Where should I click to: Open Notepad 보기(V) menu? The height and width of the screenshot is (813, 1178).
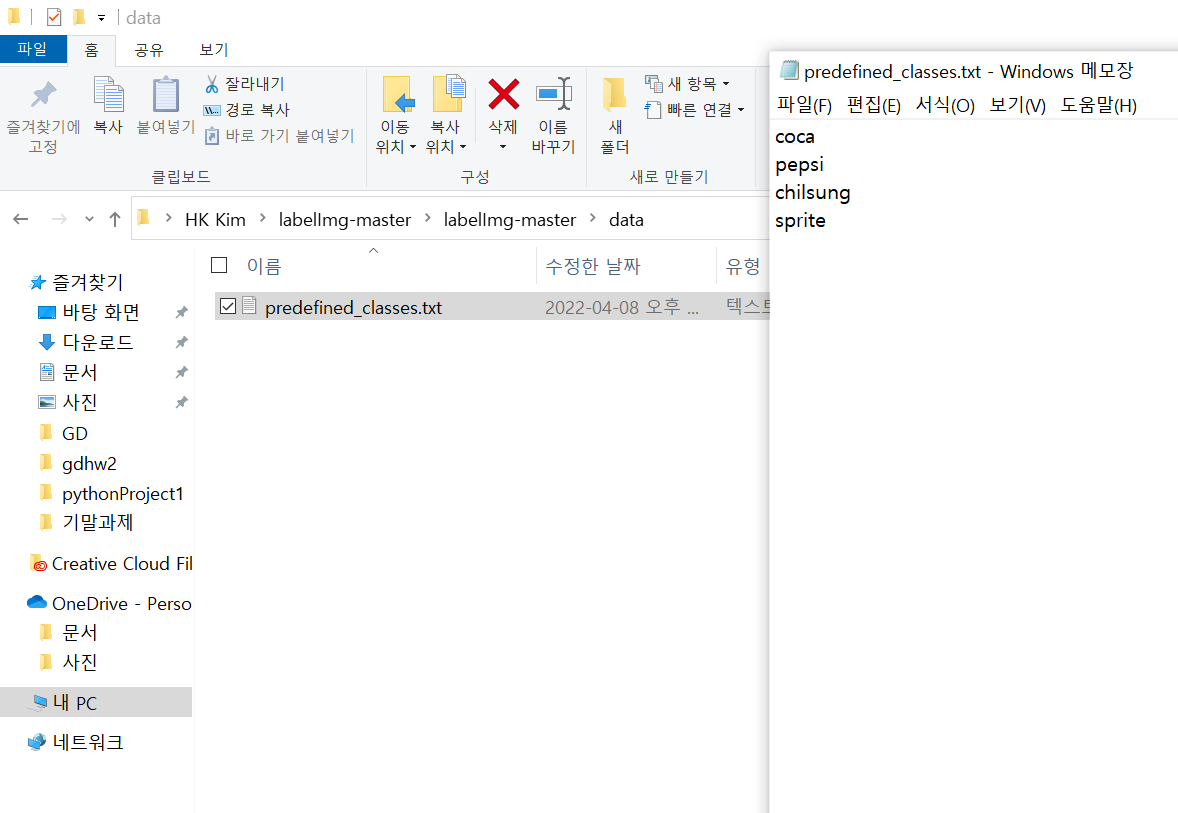click(x=1017, y=105)
